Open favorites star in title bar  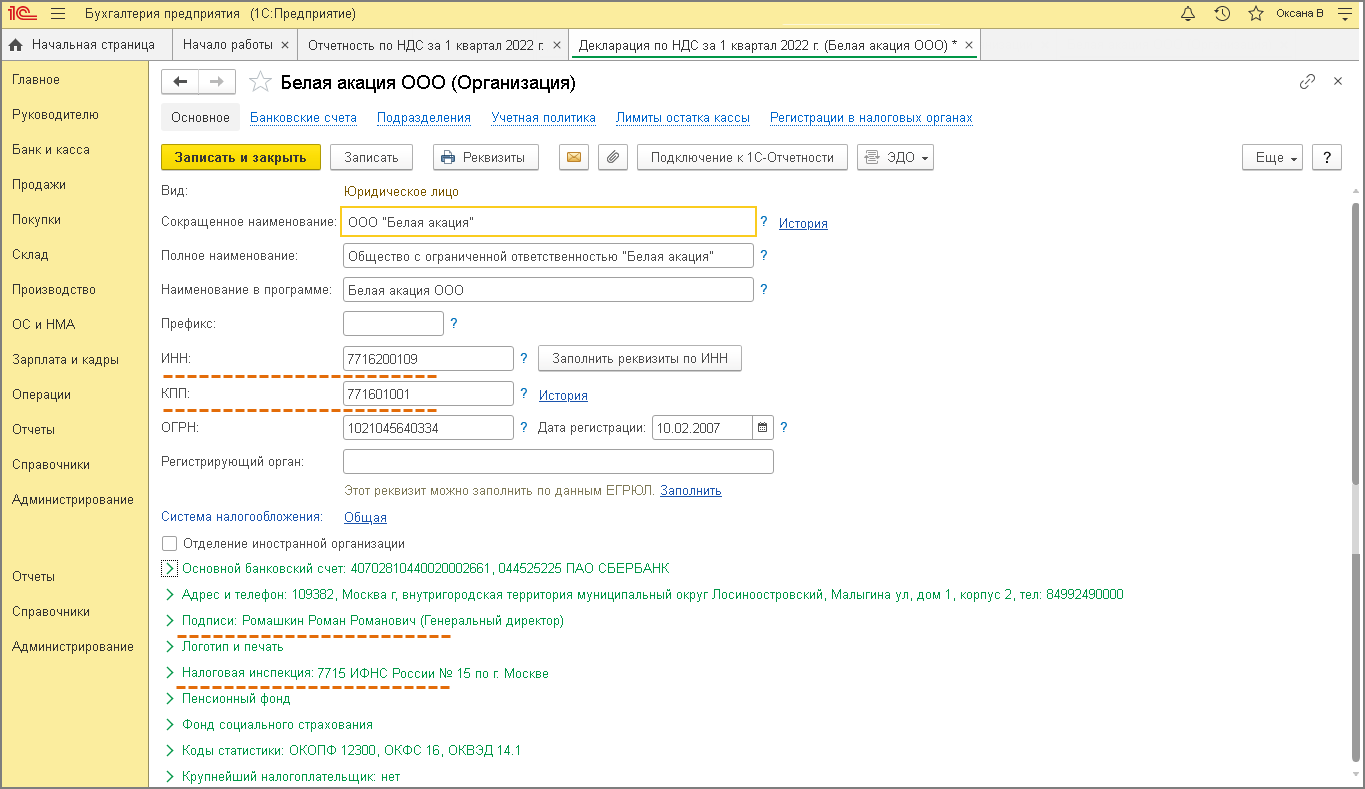click(x=1256, y=14)
